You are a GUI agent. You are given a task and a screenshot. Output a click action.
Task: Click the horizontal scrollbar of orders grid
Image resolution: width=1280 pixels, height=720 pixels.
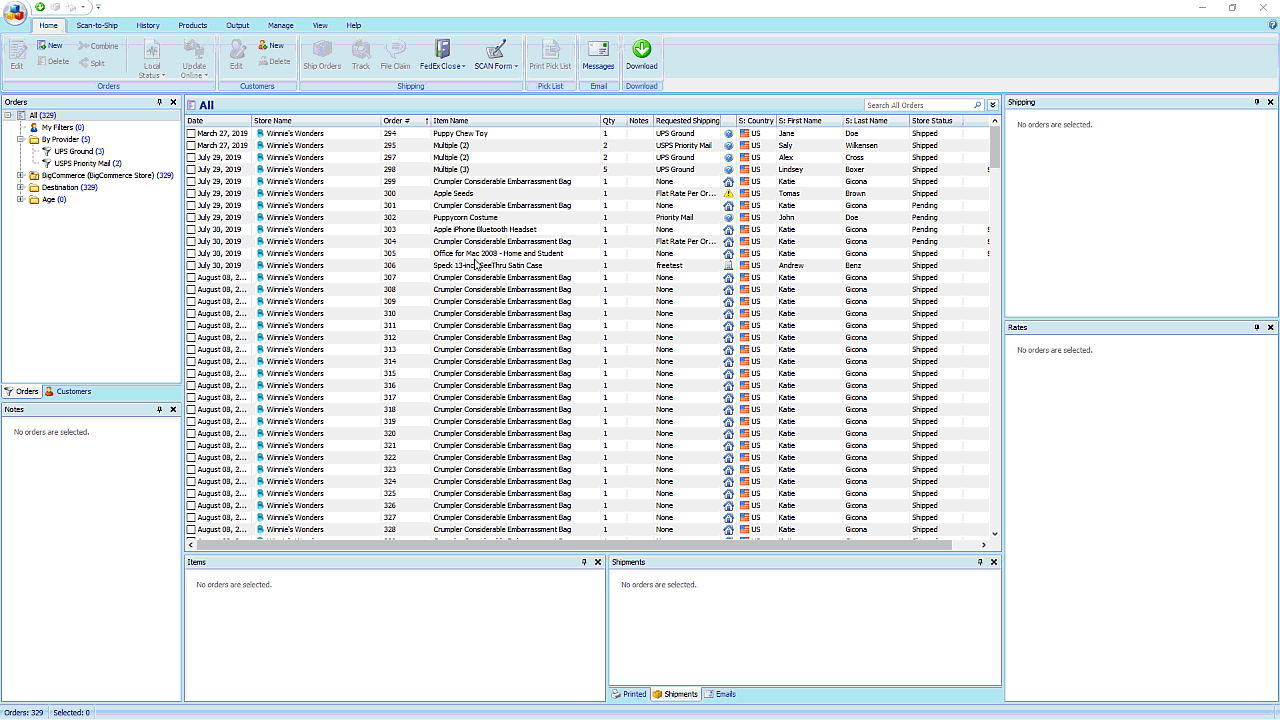575,545
